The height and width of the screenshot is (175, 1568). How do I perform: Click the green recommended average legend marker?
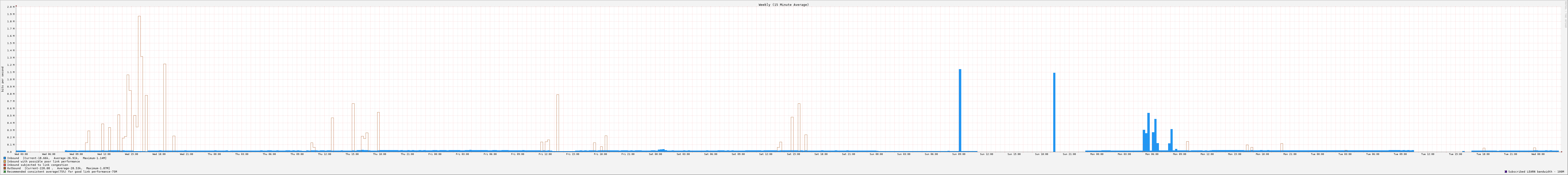point(5,172)
